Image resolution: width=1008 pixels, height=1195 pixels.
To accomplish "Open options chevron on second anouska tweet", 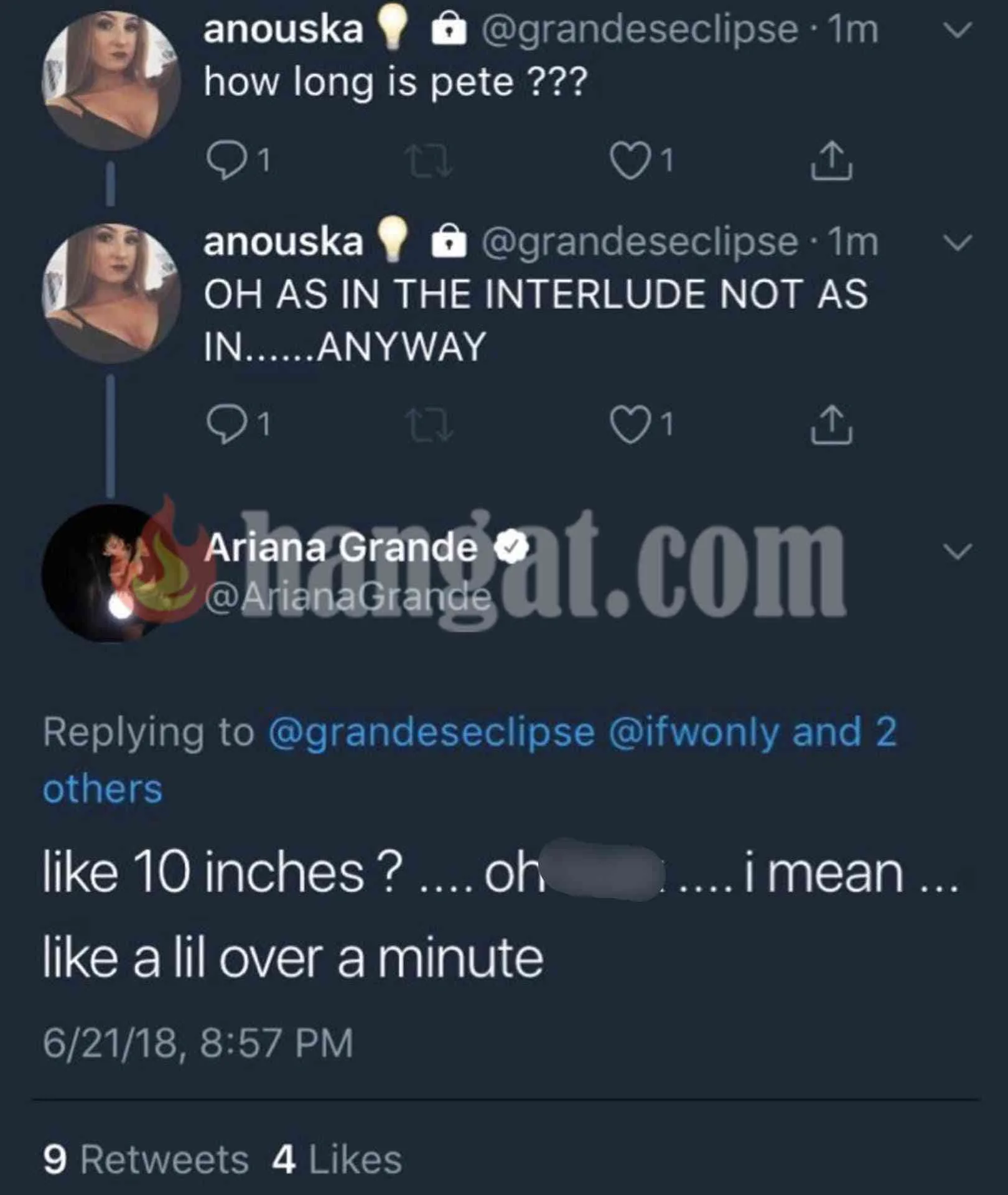I will (x=957, y=242).
